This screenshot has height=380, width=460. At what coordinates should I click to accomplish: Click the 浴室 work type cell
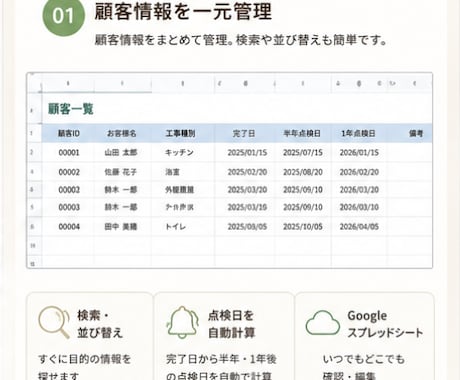(x=172, y=172)
